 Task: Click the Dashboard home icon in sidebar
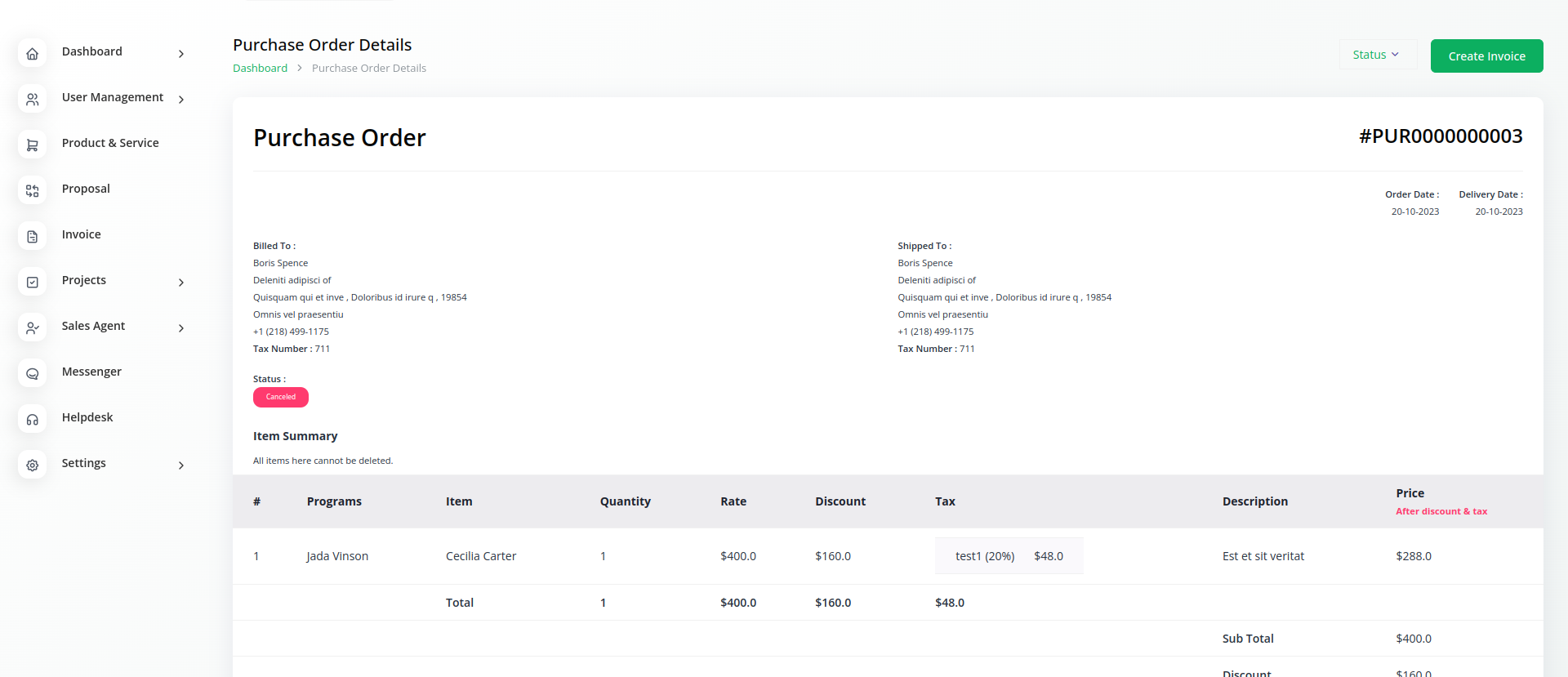tap(32, 54)
